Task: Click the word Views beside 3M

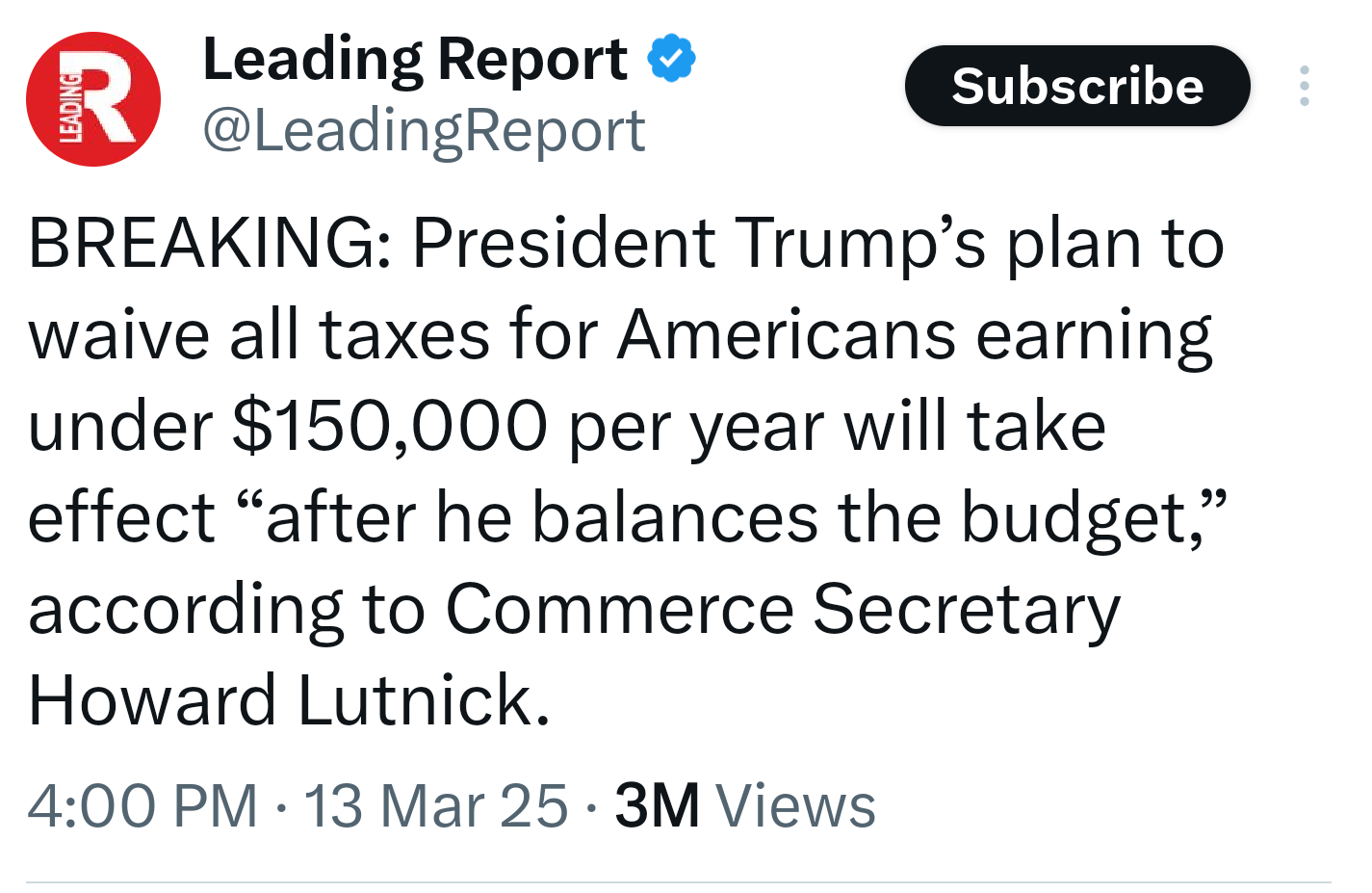Action: click(795, 805)
